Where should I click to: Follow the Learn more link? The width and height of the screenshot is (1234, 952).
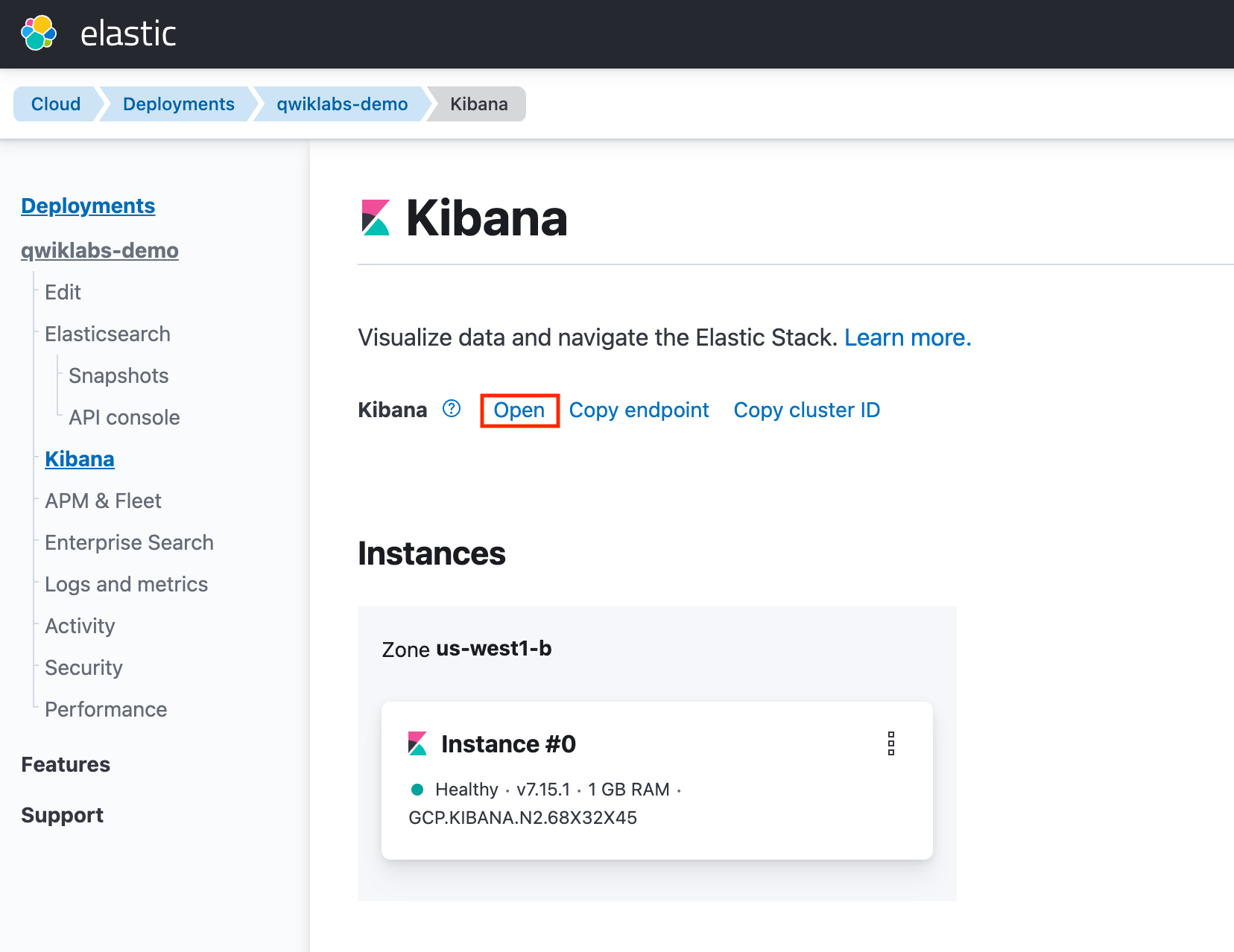tap(907, 338)
